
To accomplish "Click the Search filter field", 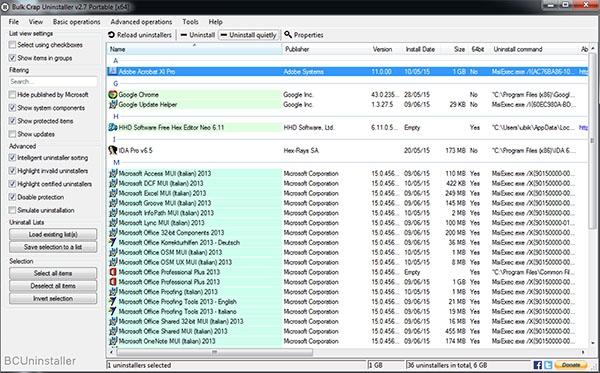I will pos(53,81).
